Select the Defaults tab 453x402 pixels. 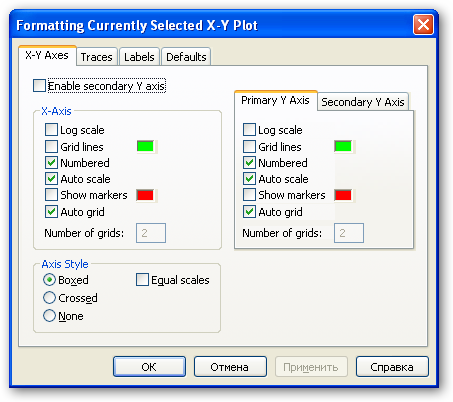point(186,57)
